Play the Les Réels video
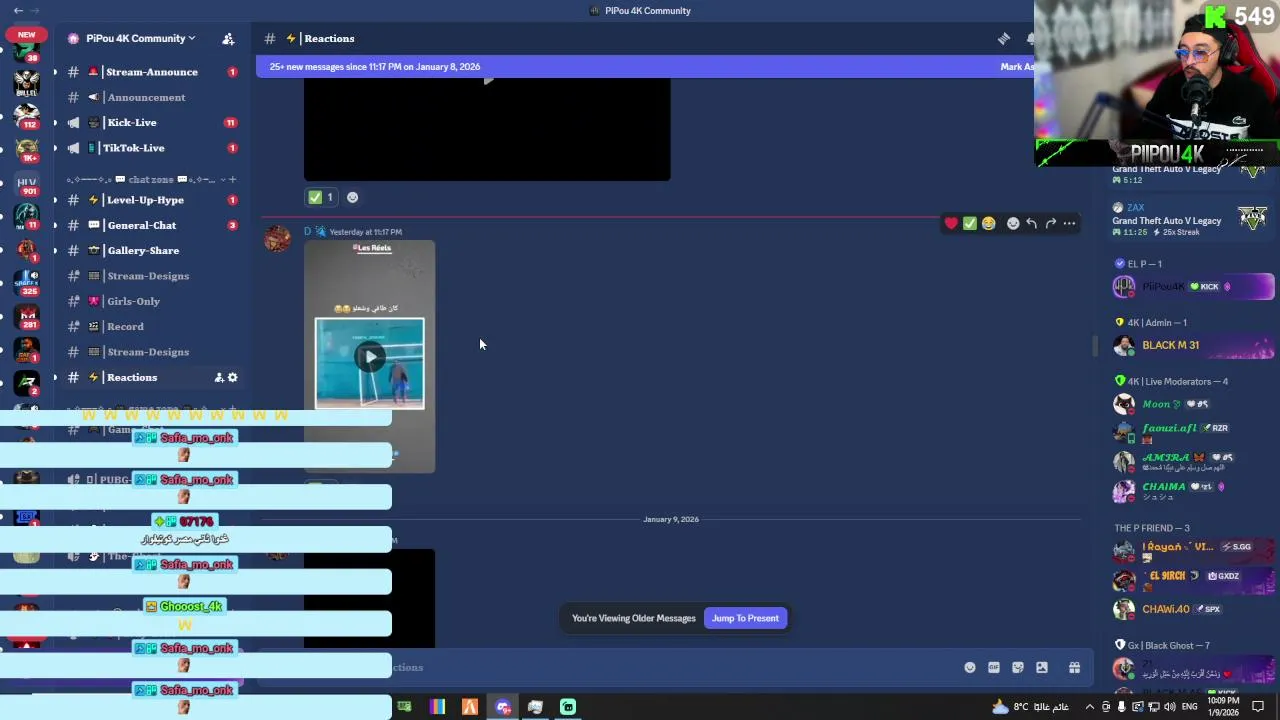 coord(370,357)
